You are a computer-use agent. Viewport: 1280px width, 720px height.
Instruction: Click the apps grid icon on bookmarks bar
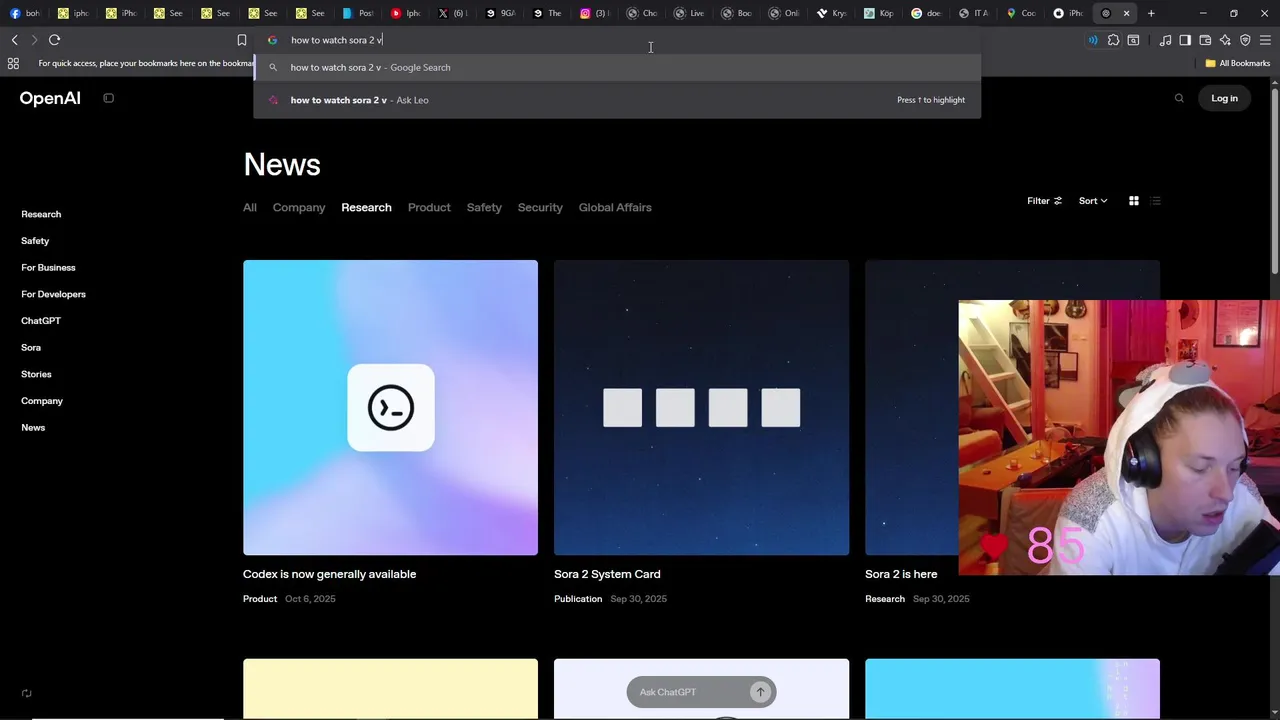coord(13,63)
